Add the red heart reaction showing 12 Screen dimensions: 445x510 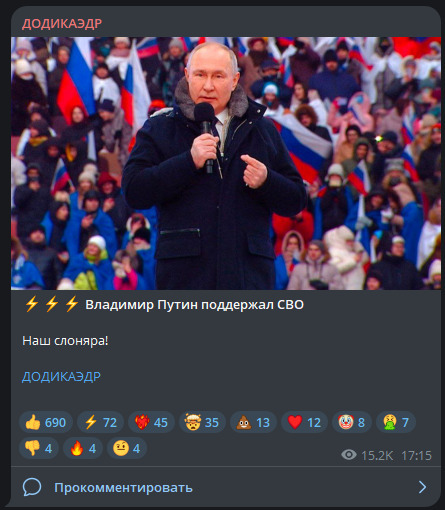tap(304, 422)
